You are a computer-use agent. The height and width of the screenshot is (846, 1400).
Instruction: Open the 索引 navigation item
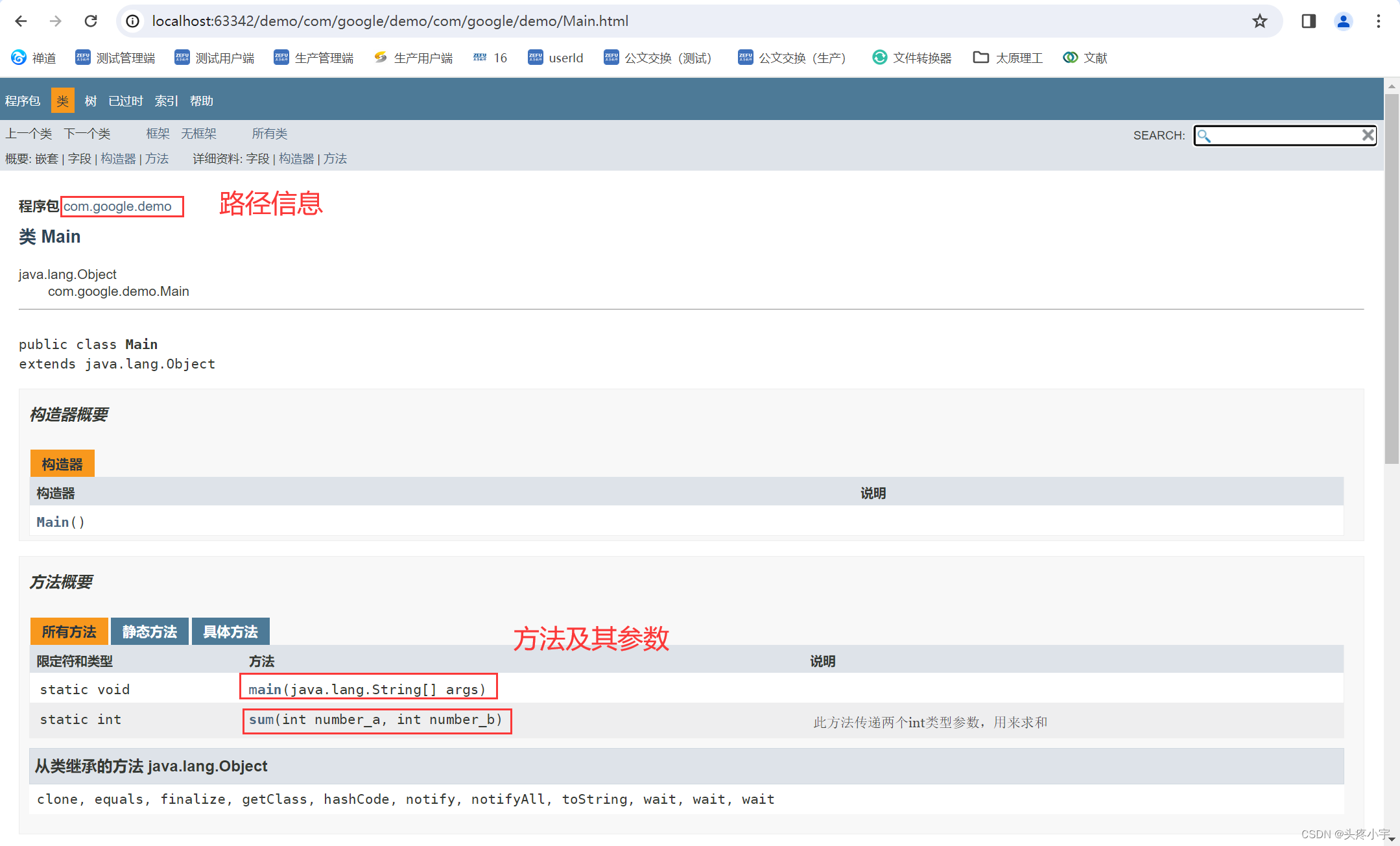click(x=166, y=101)
